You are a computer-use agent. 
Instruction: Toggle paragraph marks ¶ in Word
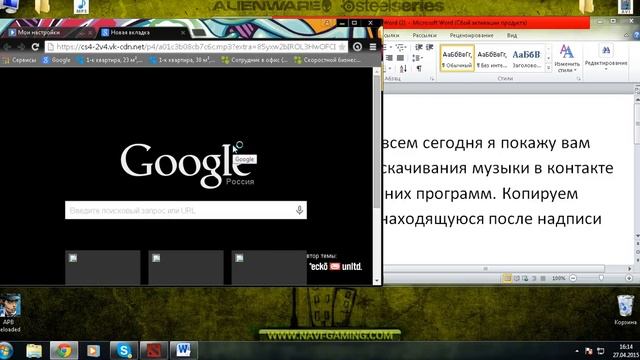(419, 69)
